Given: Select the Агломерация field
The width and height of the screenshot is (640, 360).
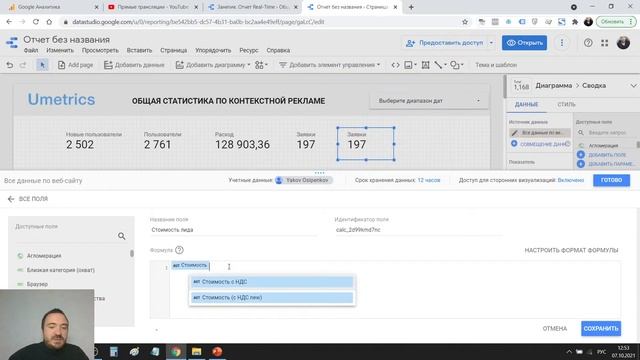Looking at the screenshot, I should 44,256.
